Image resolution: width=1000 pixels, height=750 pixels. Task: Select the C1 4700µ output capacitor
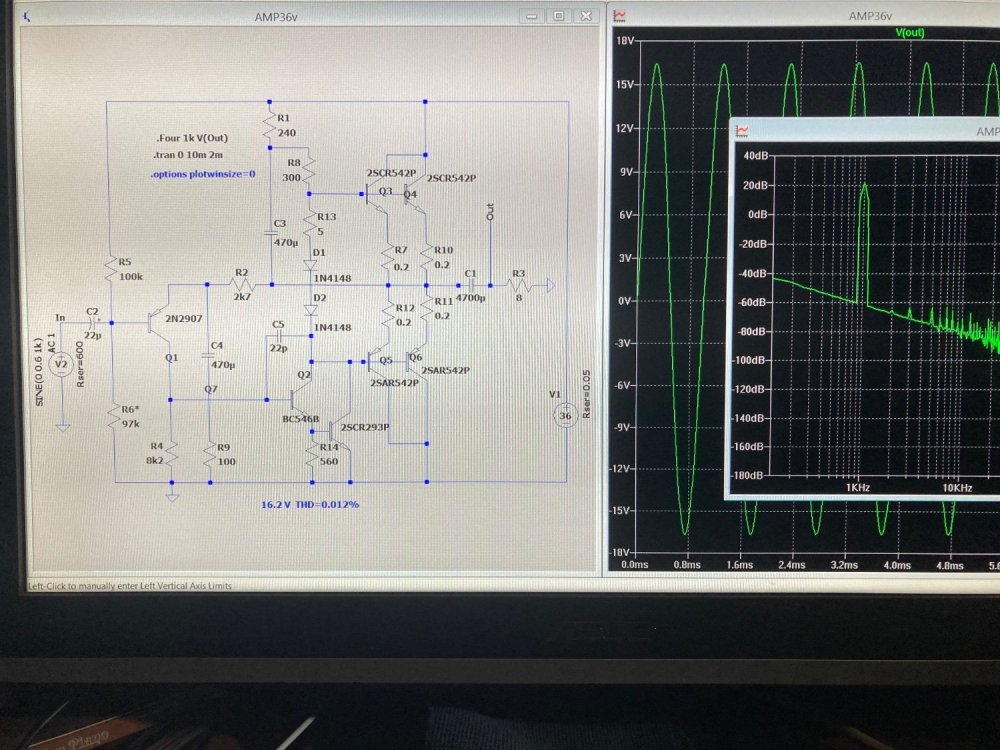tap(469, 285)
